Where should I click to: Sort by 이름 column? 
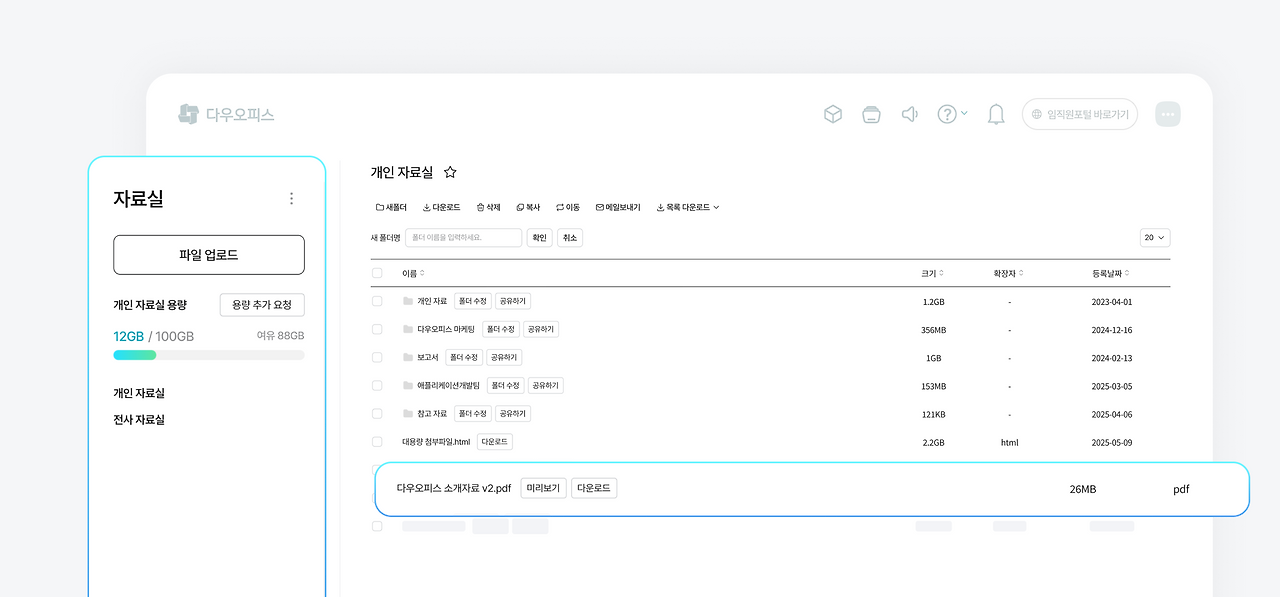click(413, 273)
